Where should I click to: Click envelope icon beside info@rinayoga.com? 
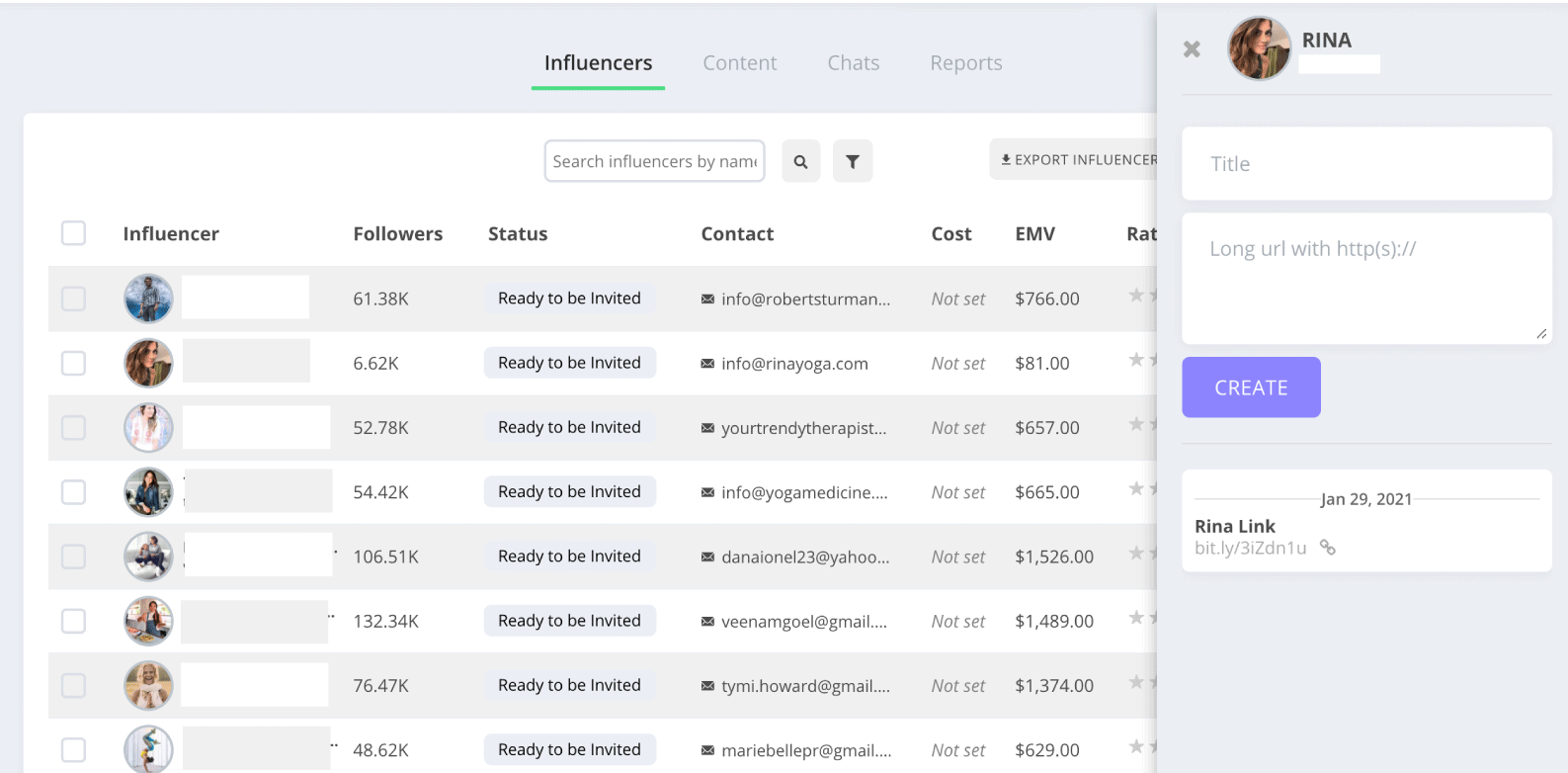[707, 364]
